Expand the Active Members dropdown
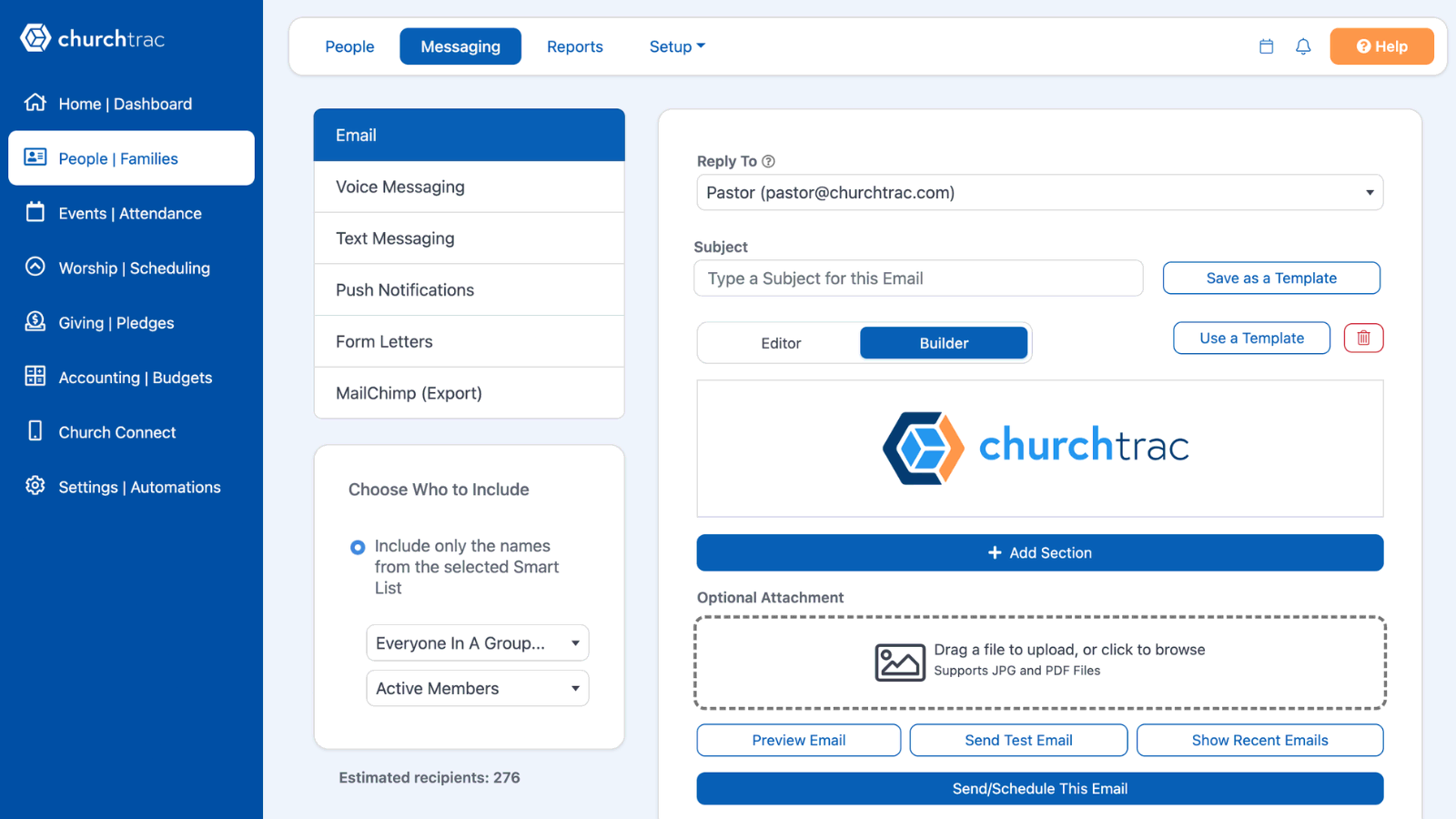Screen dimensions: 1456x819 pyautogui.click(x=478, y=688)
